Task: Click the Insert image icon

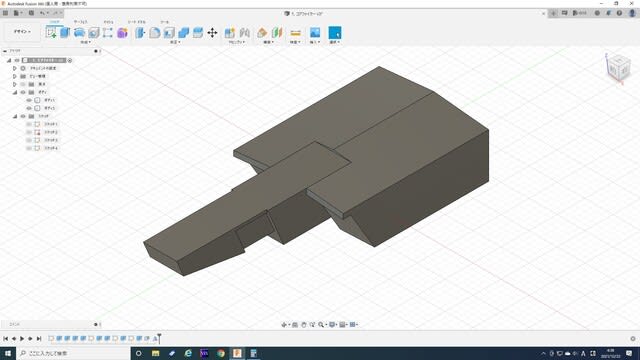Action: pos(315,33)
